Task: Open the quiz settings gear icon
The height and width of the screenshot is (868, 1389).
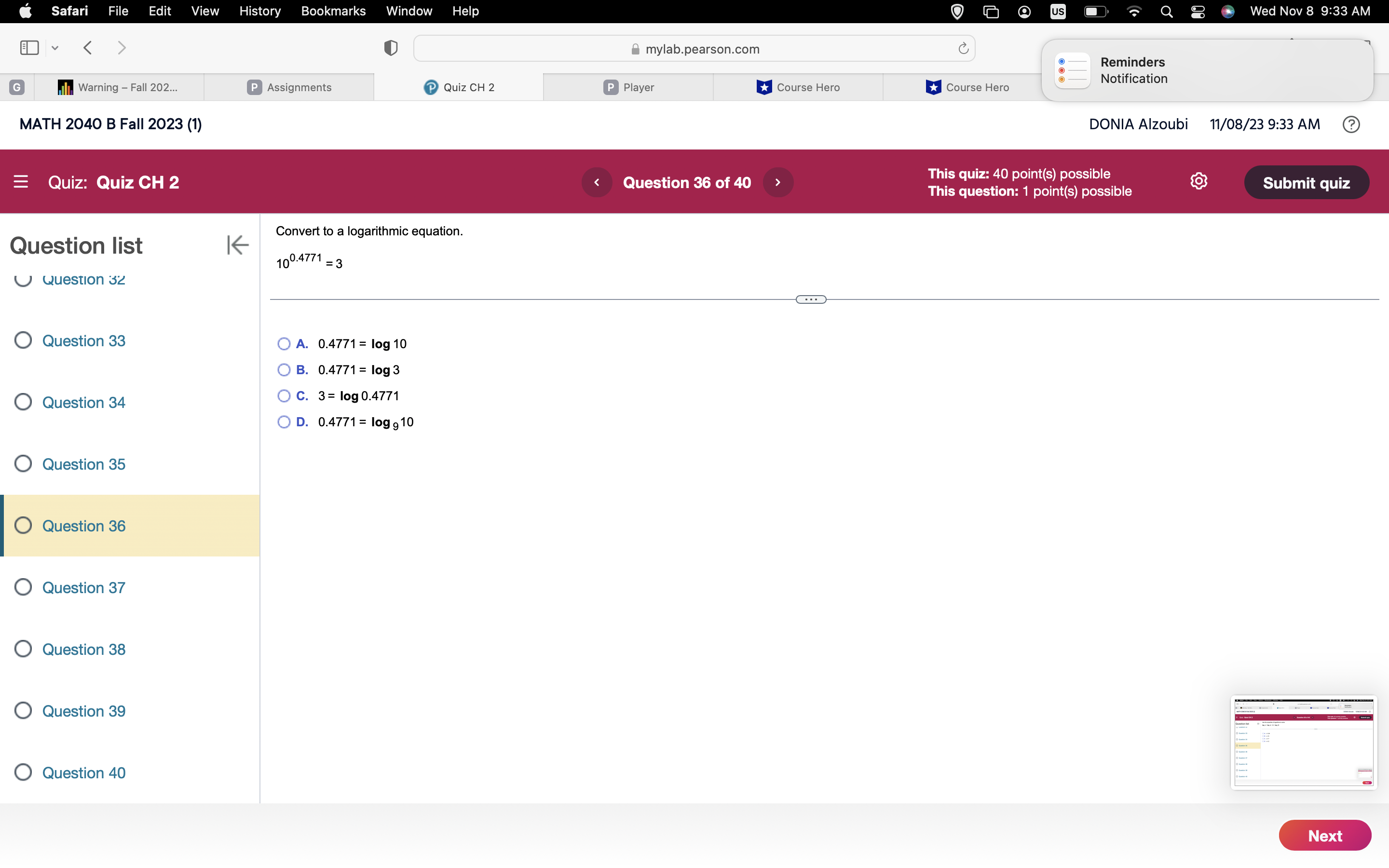Action: point(1198,181)
